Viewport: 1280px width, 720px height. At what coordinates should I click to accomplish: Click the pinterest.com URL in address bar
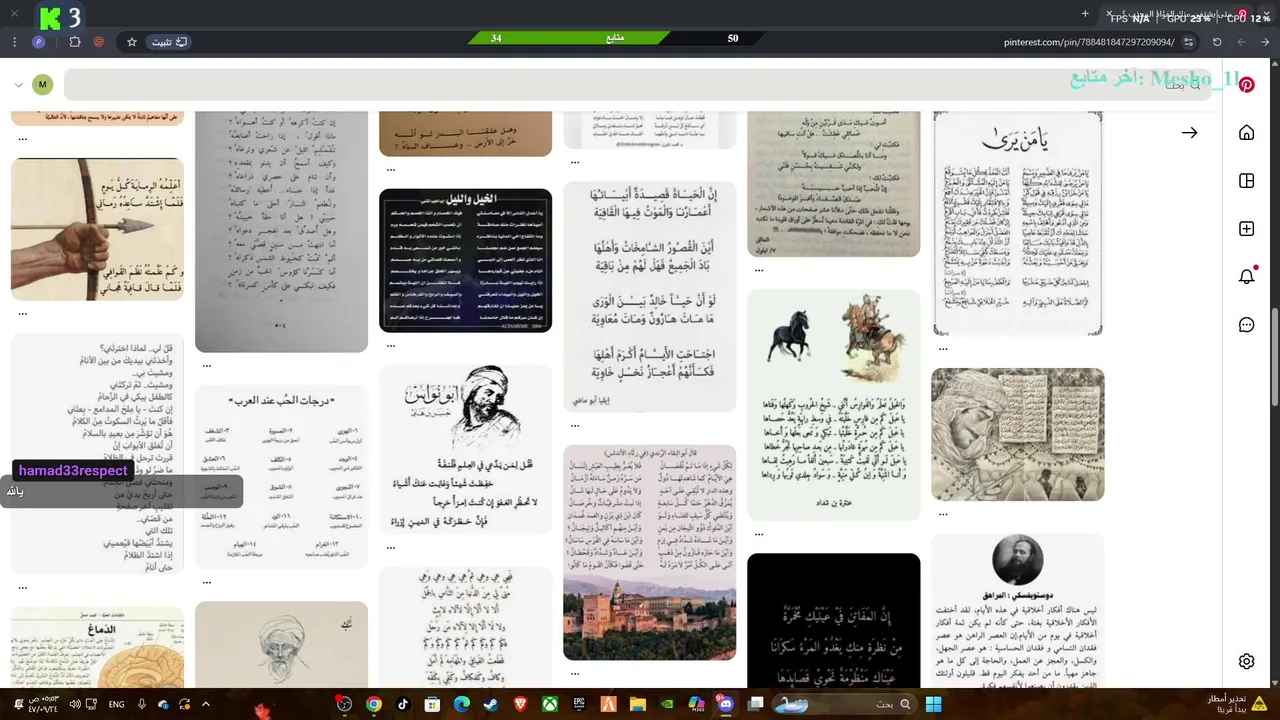click(1089, 42)
